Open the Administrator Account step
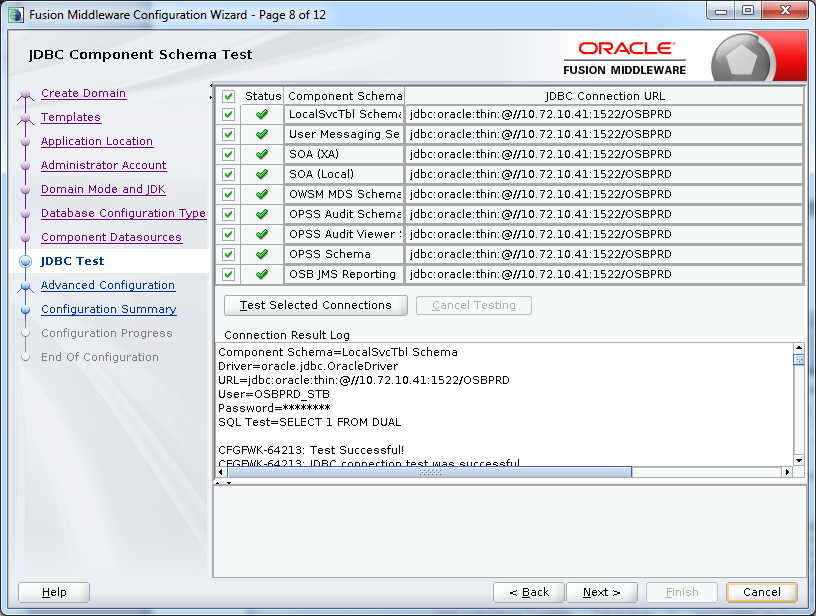This screenshot has height=616, width=816. pos(104,165)
